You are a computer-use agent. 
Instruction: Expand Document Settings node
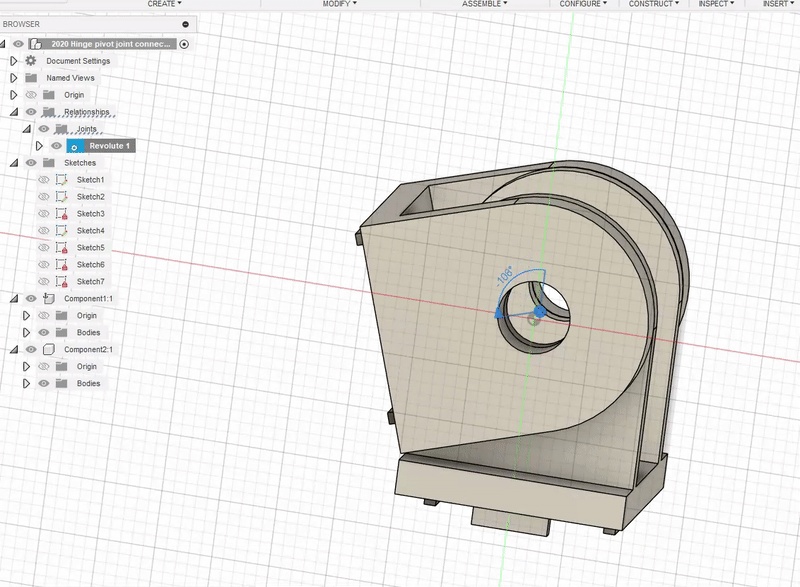tap(14, 61)
